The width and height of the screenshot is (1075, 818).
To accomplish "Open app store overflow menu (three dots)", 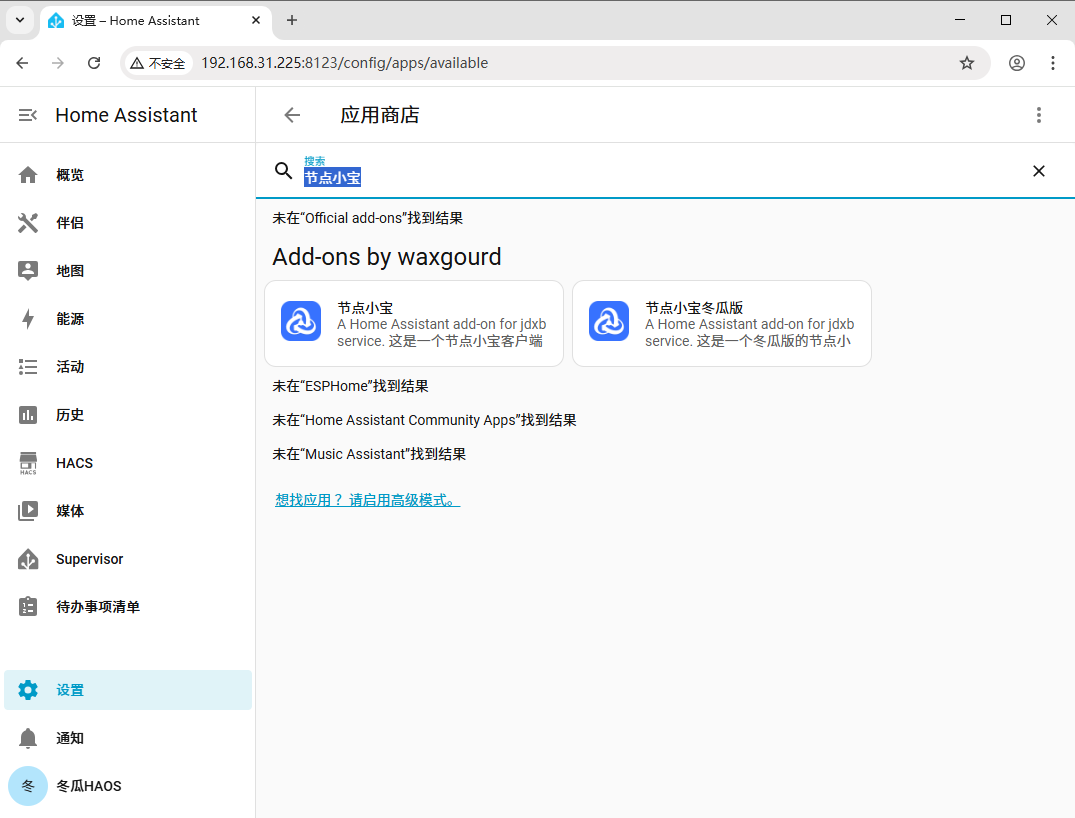I will tap(1039, 115).
